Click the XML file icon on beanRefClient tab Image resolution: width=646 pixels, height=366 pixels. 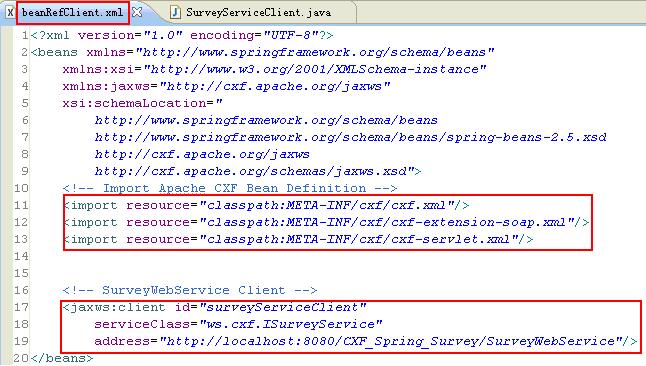10,13
